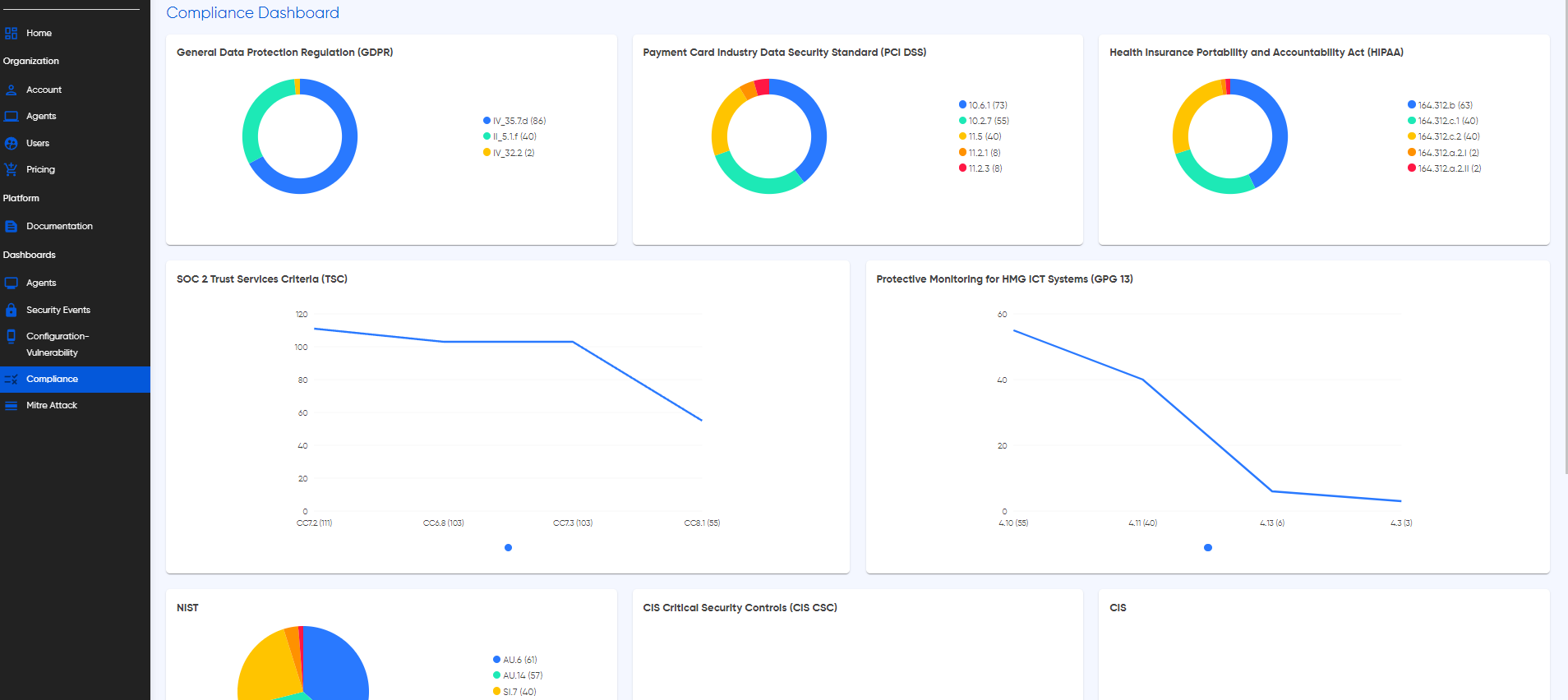Toggle the AU.6 (61) legend entry in NIST

515,660
